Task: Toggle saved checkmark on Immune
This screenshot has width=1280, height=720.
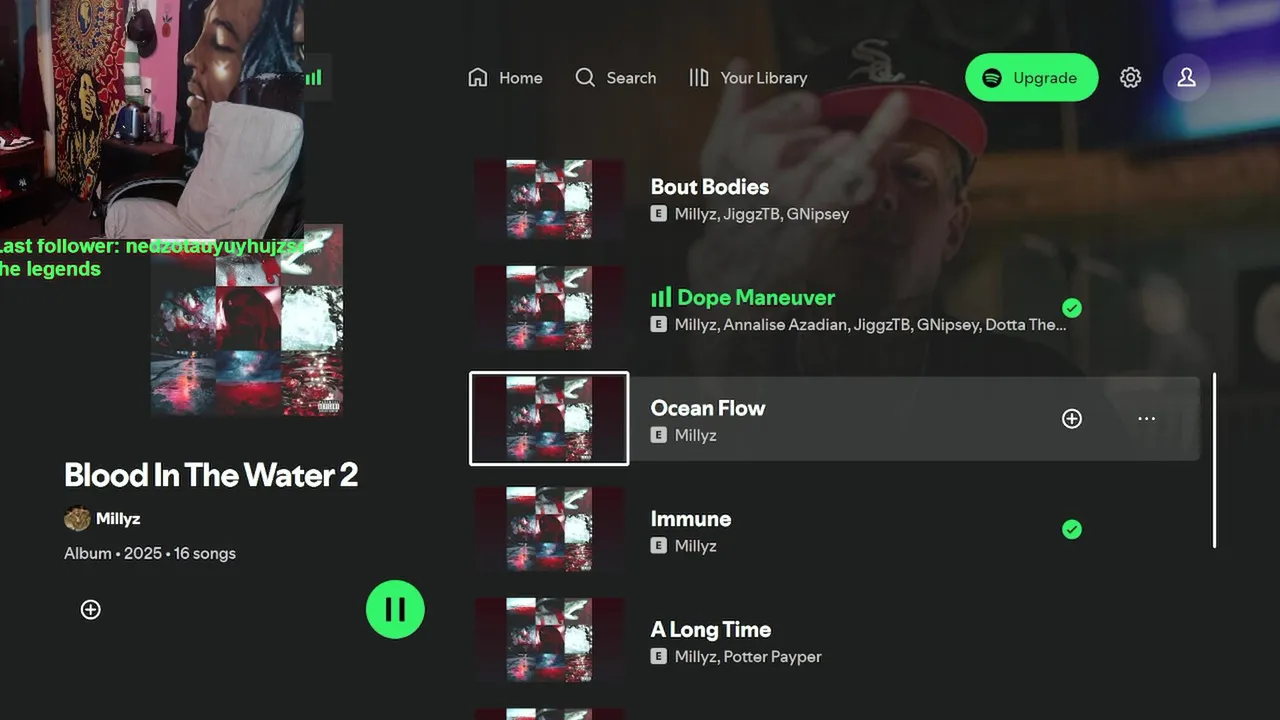Action: click(1072, 529)
